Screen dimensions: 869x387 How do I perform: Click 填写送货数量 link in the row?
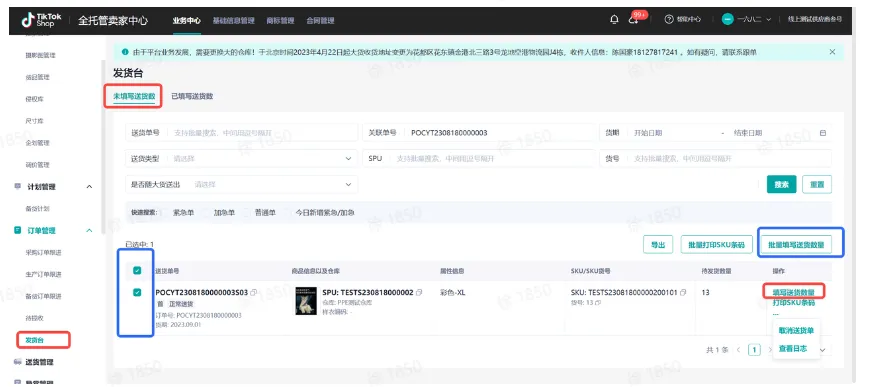point(794,292)
